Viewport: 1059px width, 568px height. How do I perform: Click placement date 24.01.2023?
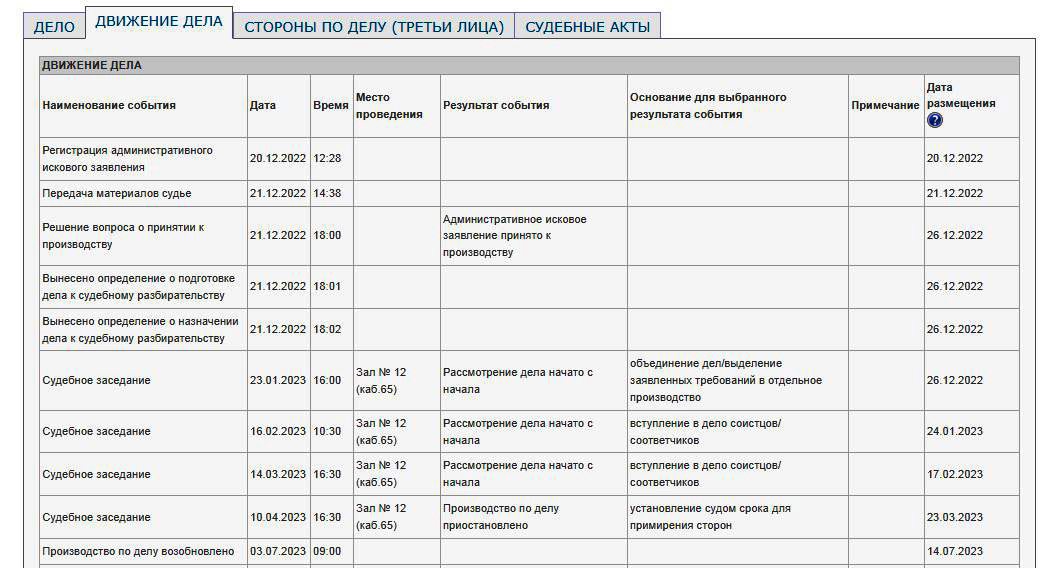pos(954,432)
